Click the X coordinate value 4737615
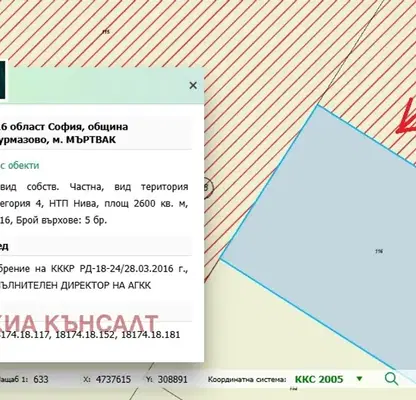This screenshot has height=400, width=416. point(113,379)
